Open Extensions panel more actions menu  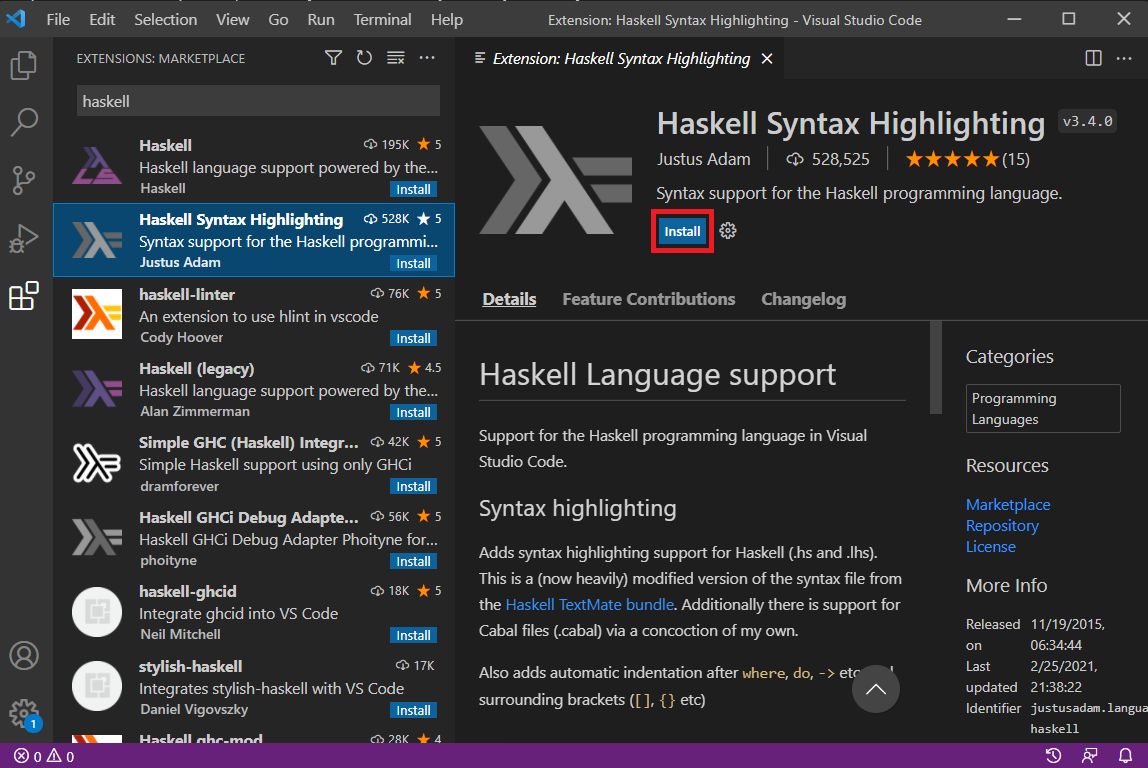click(427, 58)
